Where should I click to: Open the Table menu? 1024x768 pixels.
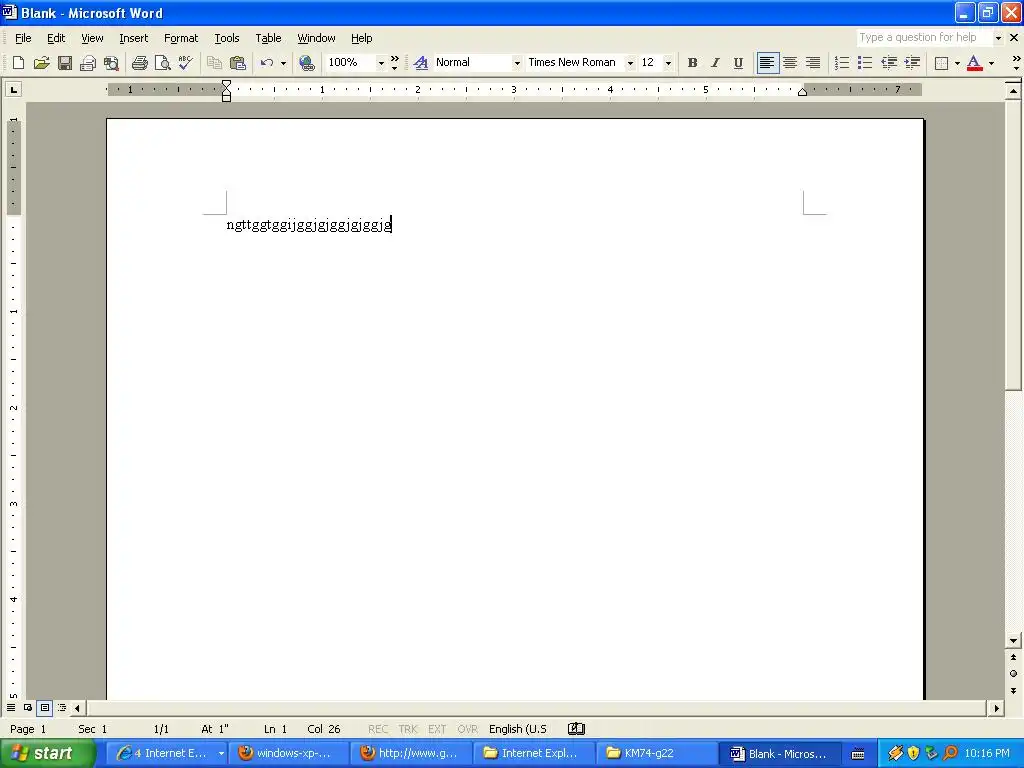[268, 38]
